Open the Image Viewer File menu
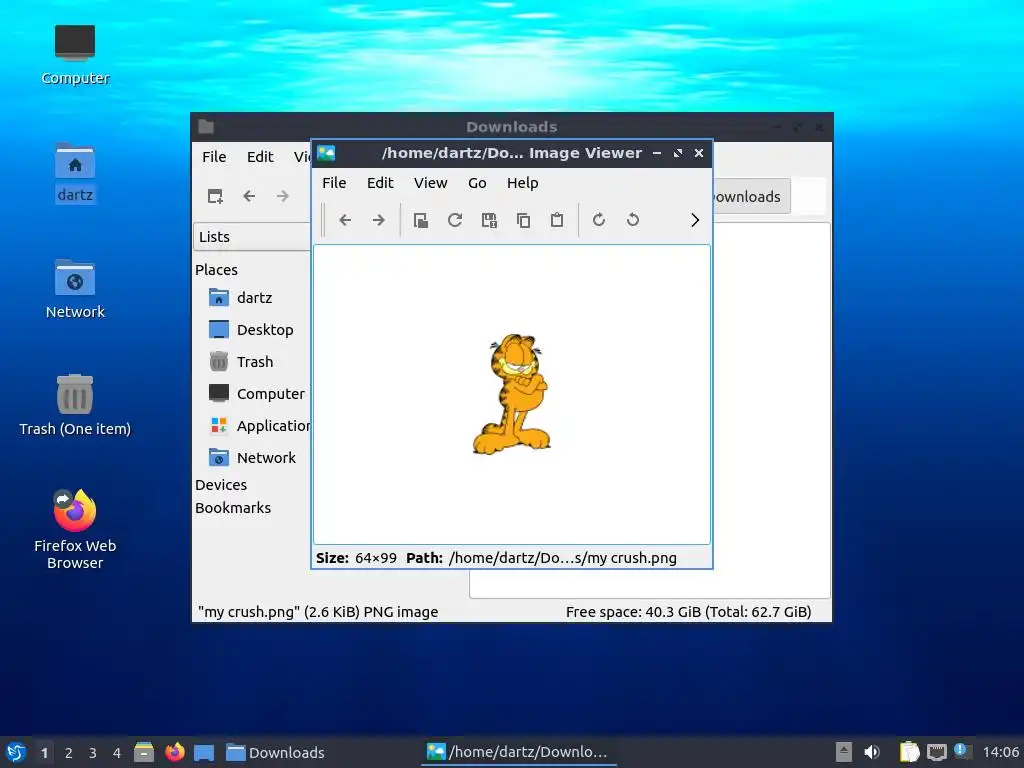The image size is (1024, 768). (x=334, y=183)
